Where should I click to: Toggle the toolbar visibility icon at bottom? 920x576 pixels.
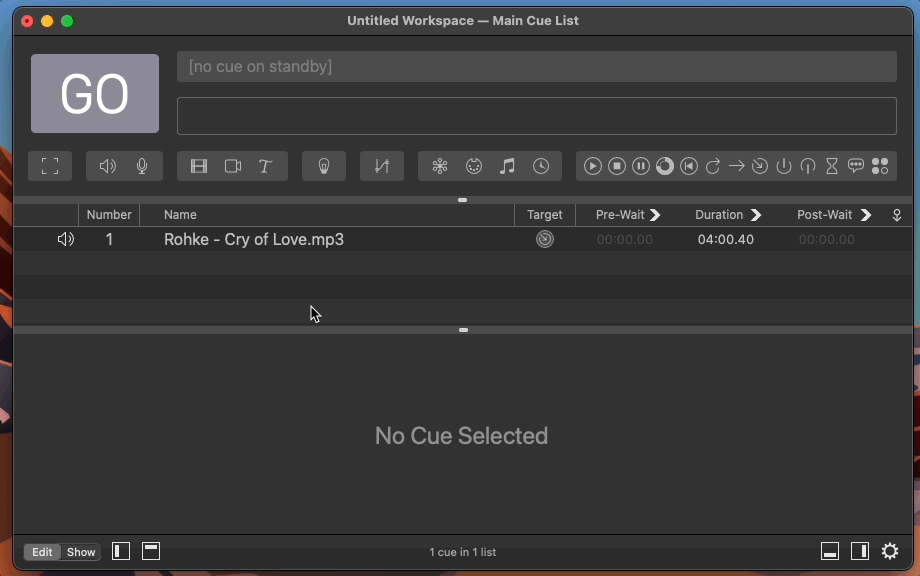pos(151,551)
